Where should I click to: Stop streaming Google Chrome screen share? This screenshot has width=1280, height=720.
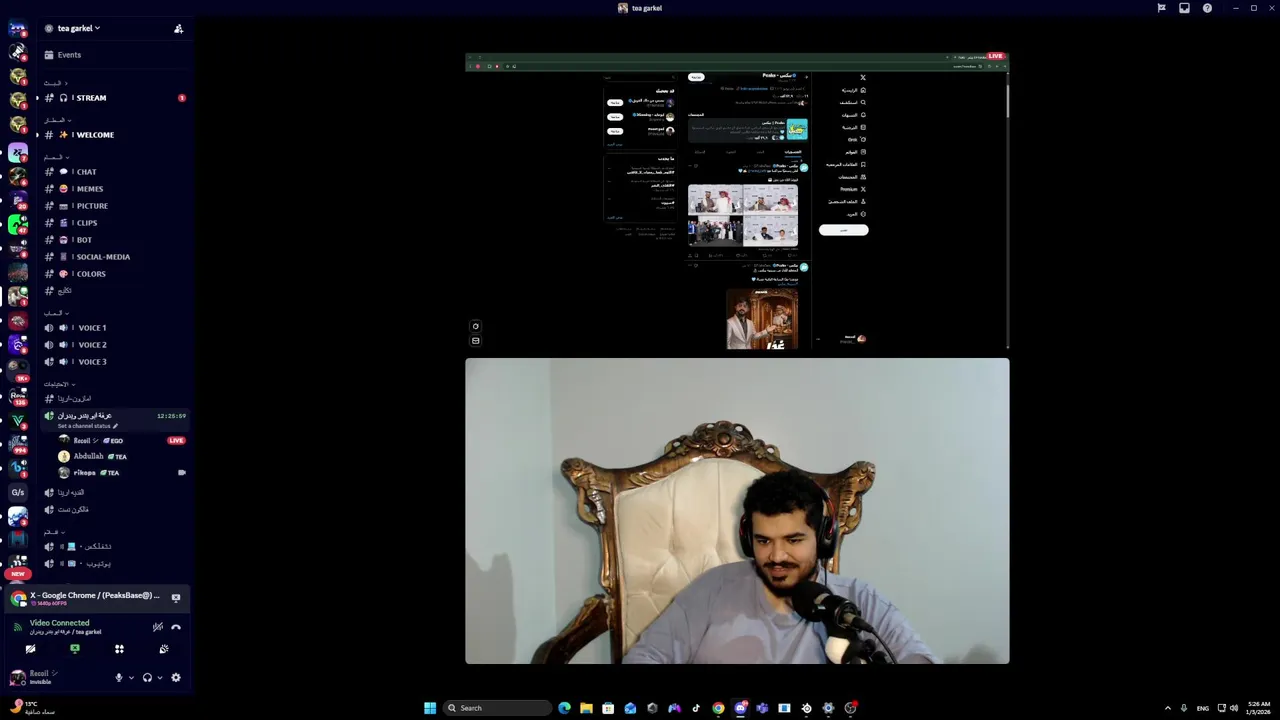tap(176, 598)
